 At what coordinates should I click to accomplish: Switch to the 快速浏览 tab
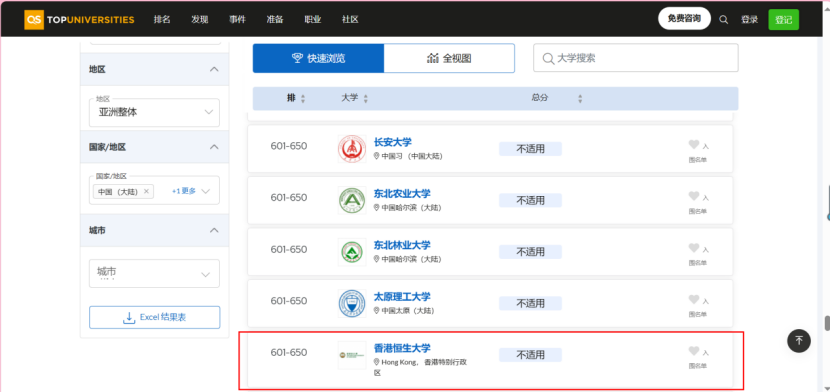pyautogui.click(x=318, y=58)
